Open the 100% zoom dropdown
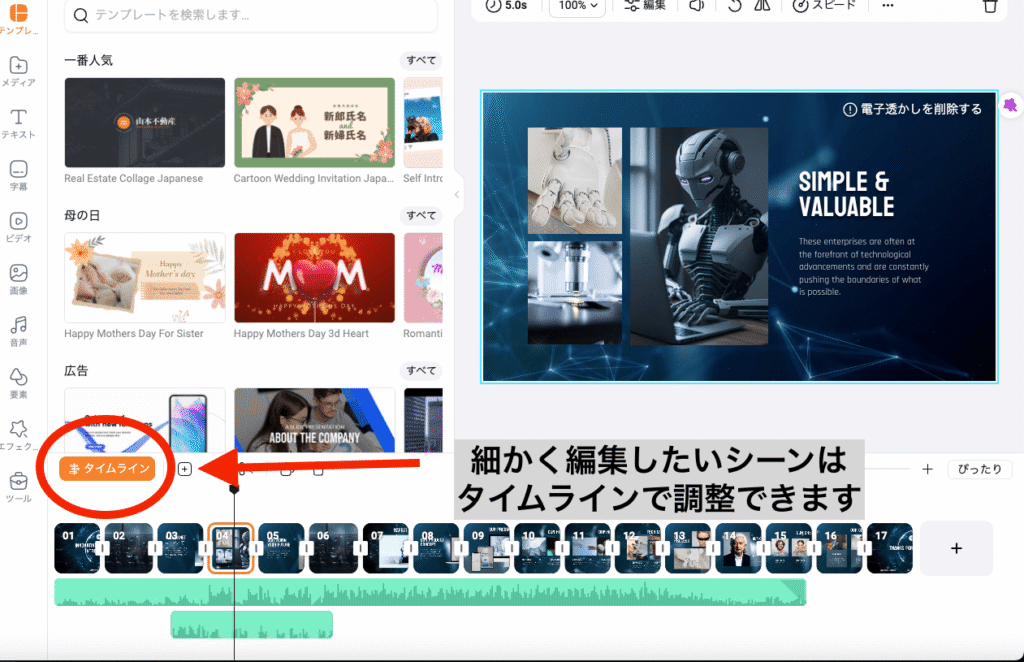The height and width of the screenshot is (662, 1024). tap(577, 5)
